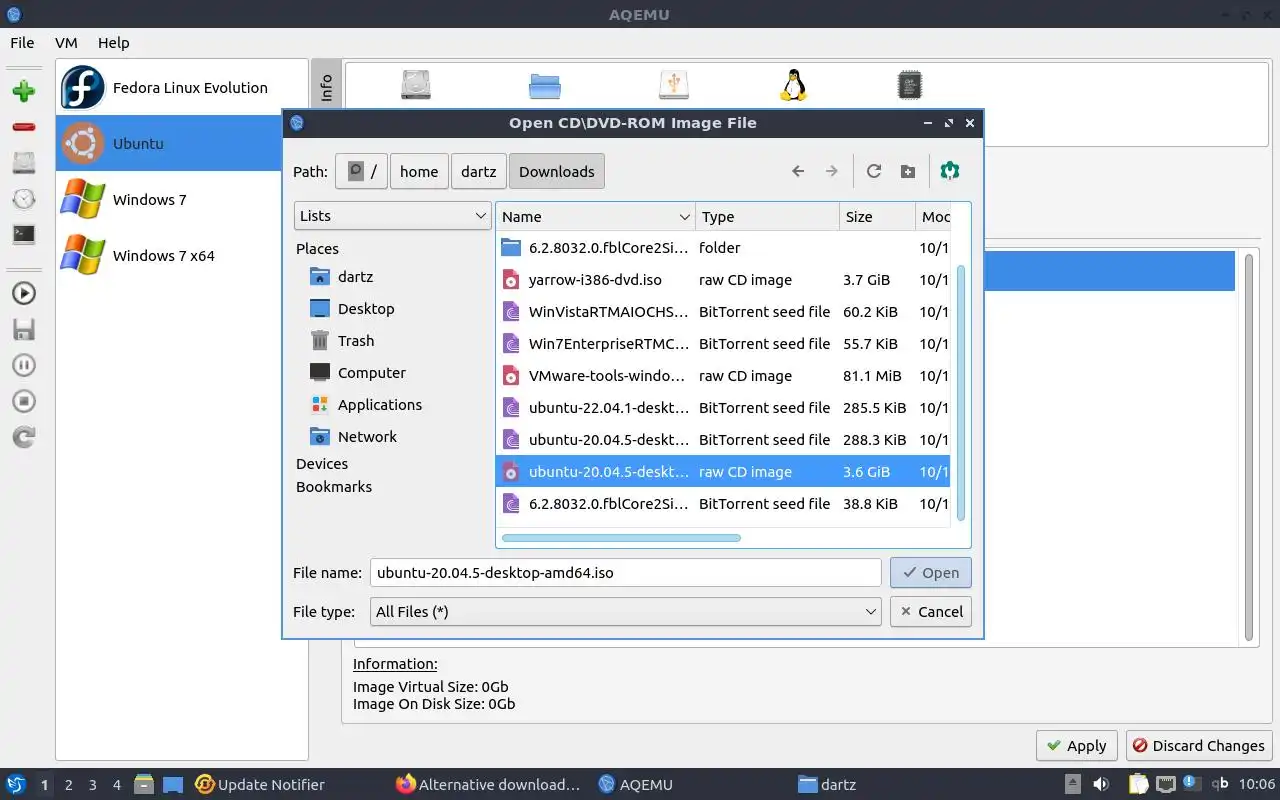Click the Downloads path segment

coord(557,171)
